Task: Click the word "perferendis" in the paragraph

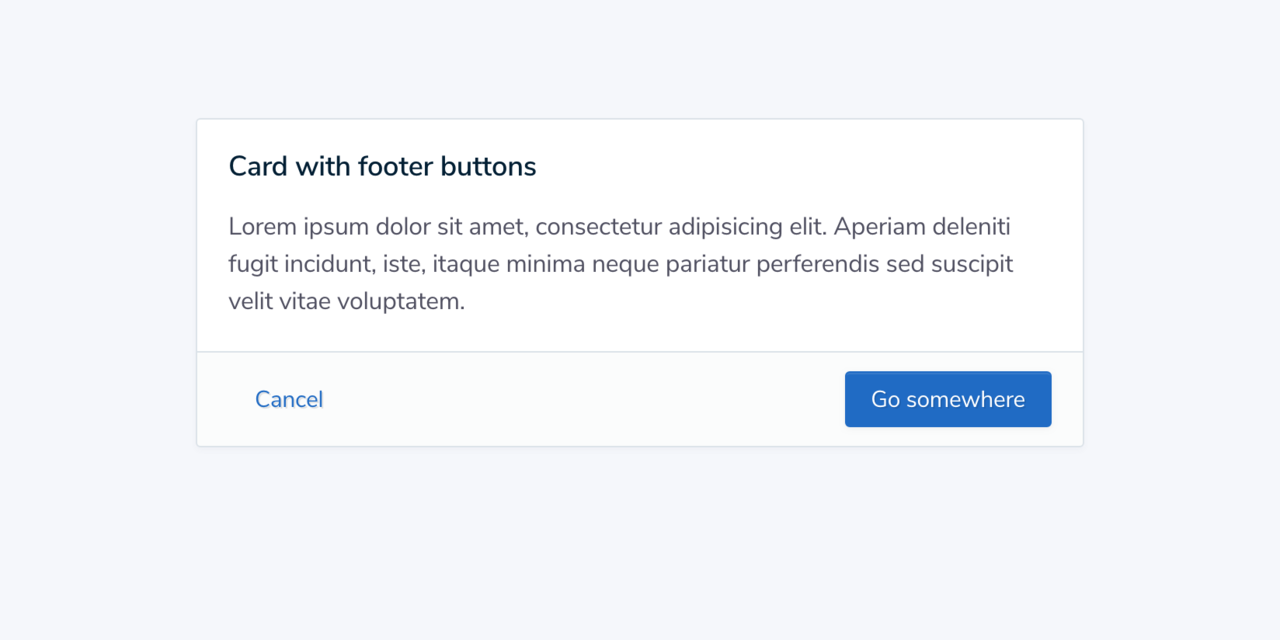Action: [x=818, y=265]
